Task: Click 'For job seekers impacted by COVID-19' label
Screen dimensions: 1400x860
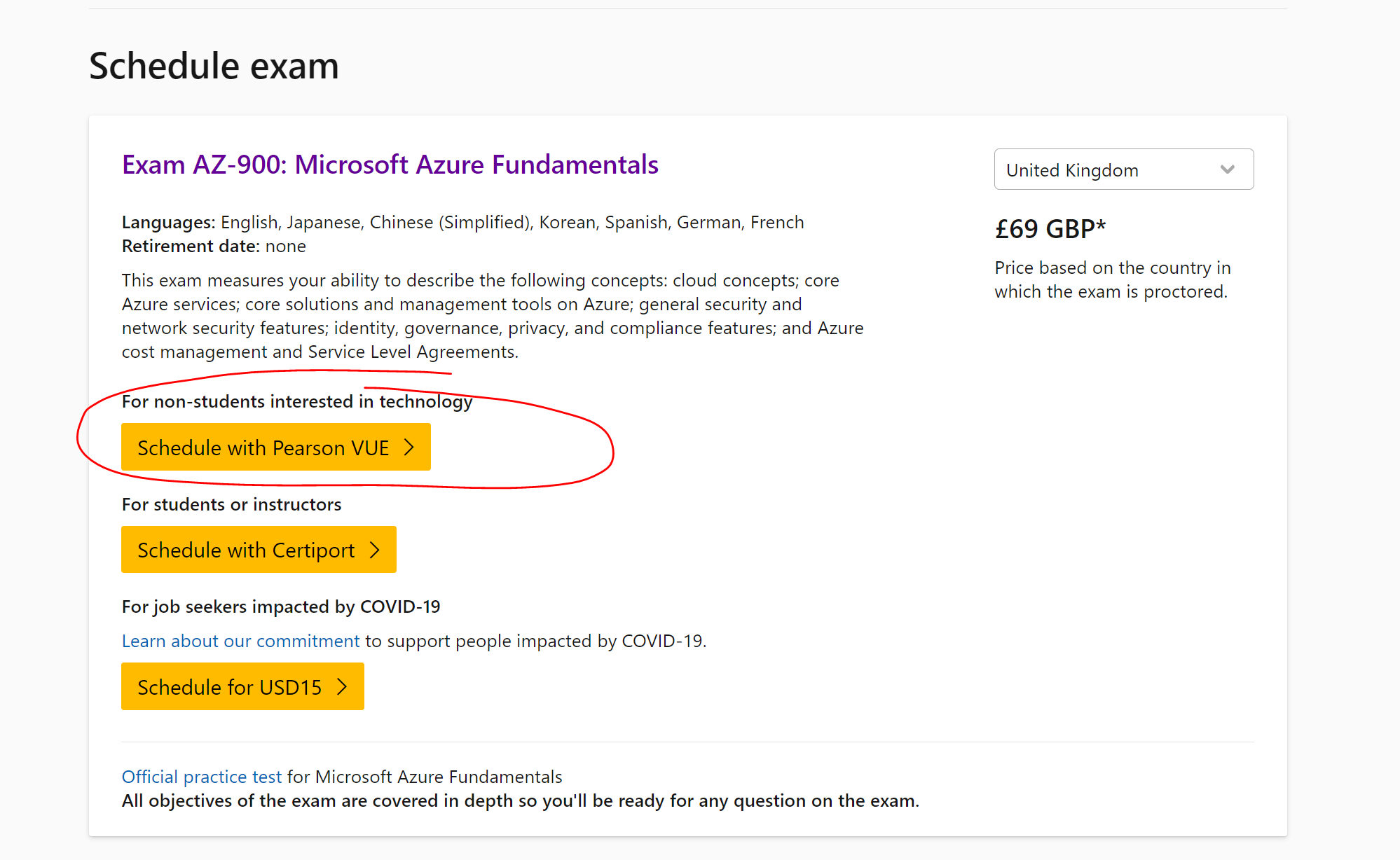Action: click(x=281, y=606)
